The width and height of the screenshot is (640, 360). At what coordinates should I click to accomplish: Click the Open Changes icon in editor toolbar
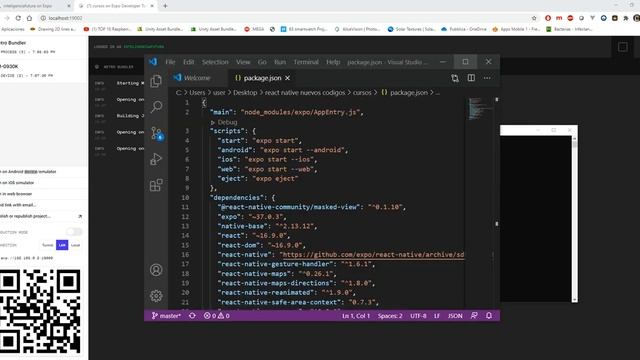pyautogui.click(x=455, y=78)
